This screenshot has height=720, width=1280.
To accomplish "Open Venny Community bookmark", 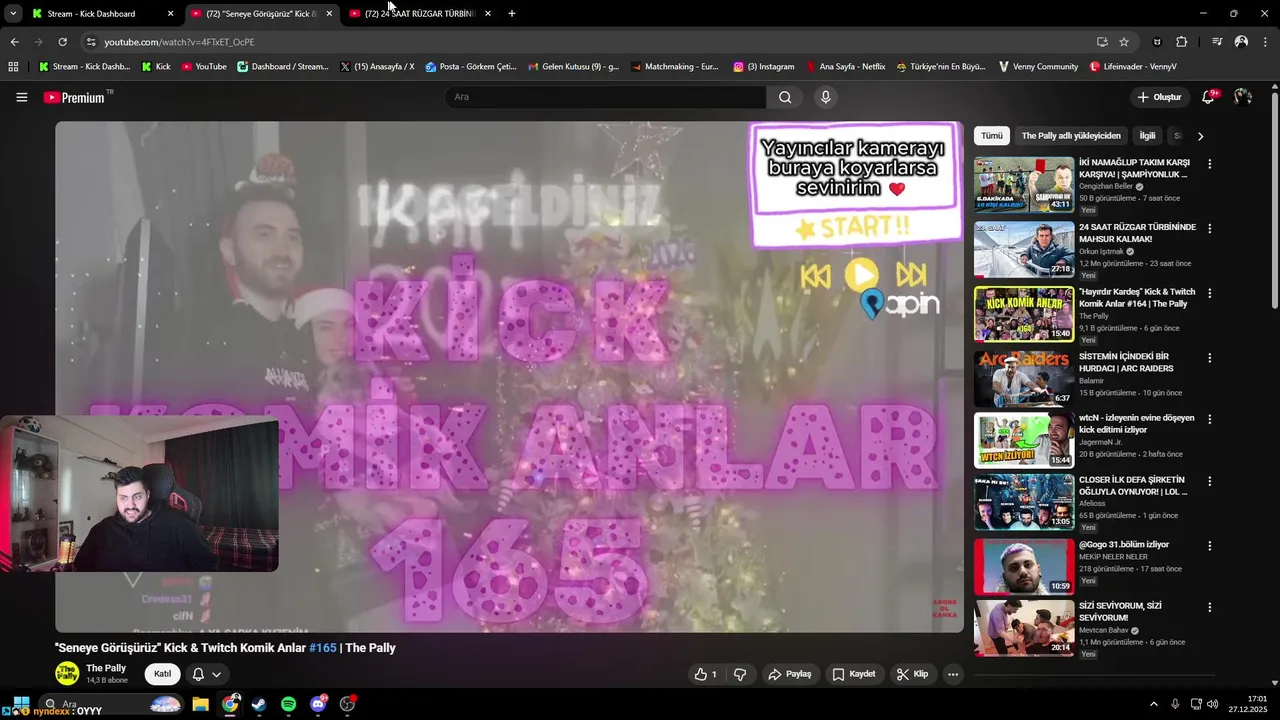I will pos(1038,67).
